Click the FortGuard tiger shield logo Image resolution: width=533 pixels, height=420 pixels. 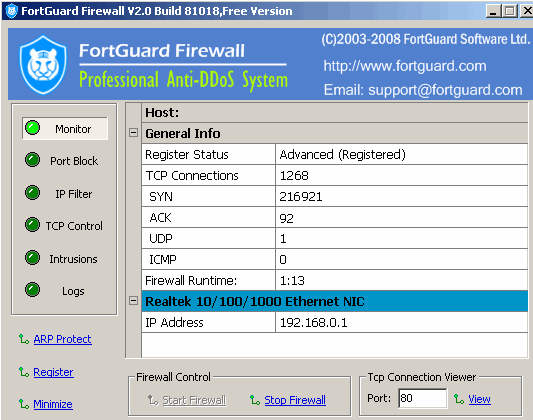43,65
